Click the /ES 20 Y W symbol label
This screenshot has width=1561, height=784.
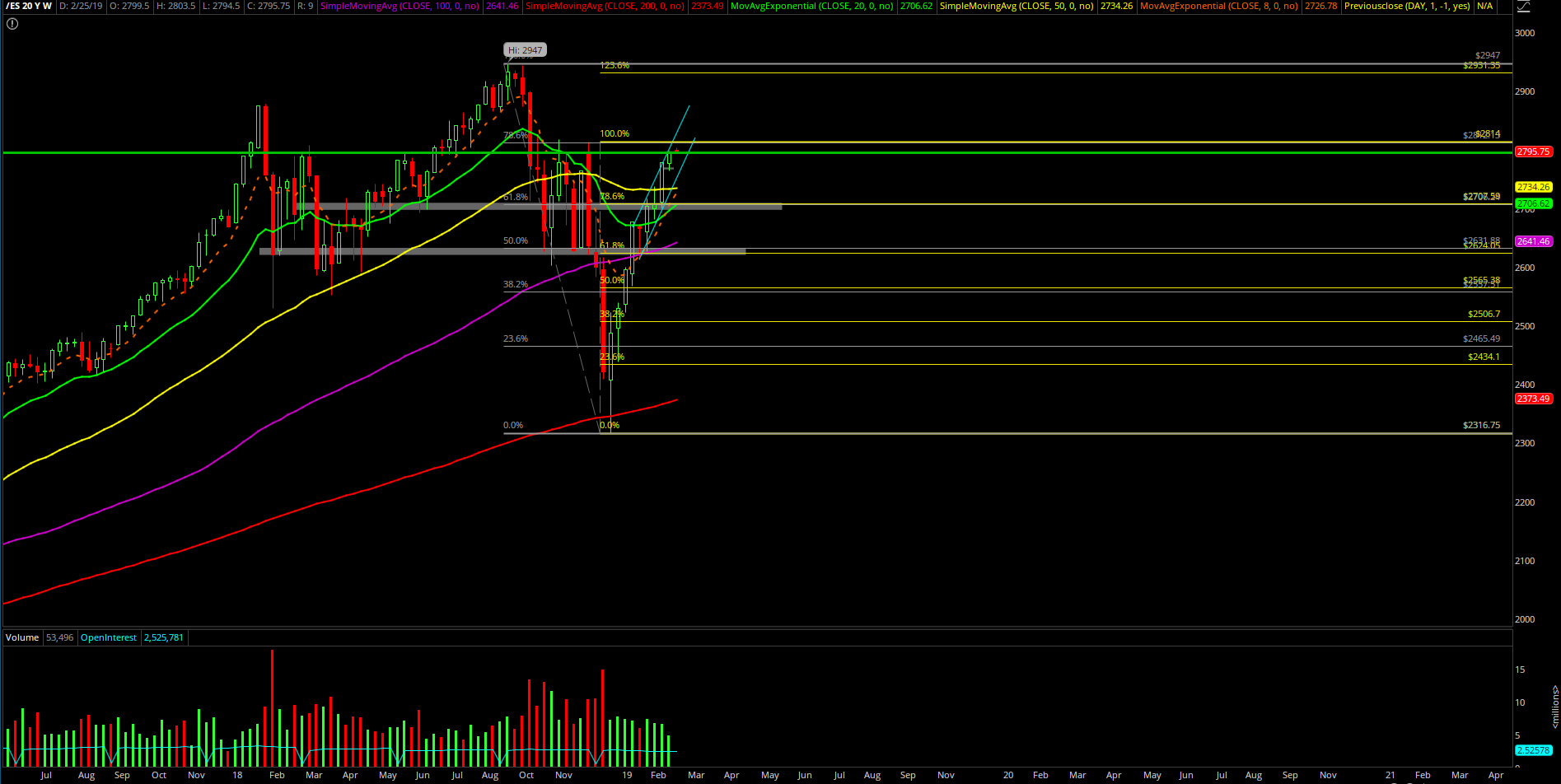28,6
